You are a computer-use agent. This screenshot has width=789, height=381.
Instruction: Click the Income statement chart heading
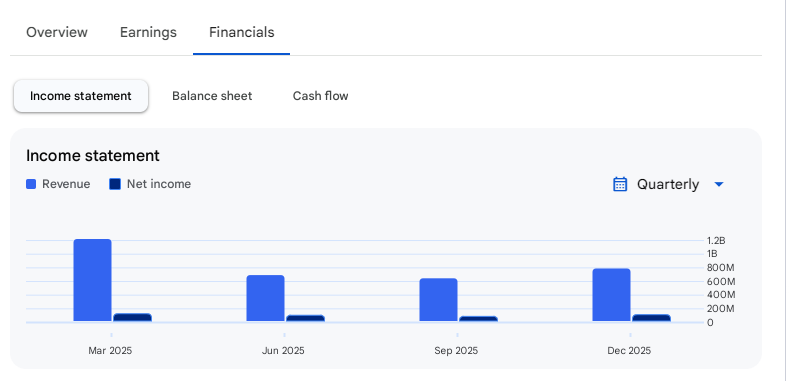(x=93, y=156)
